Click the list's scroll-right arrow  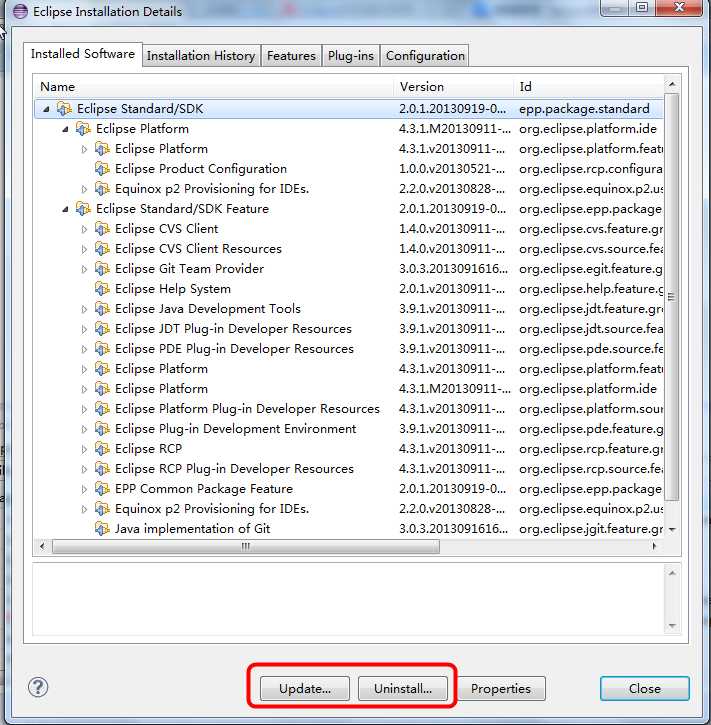pyautogui.click(x=654, y=547)
